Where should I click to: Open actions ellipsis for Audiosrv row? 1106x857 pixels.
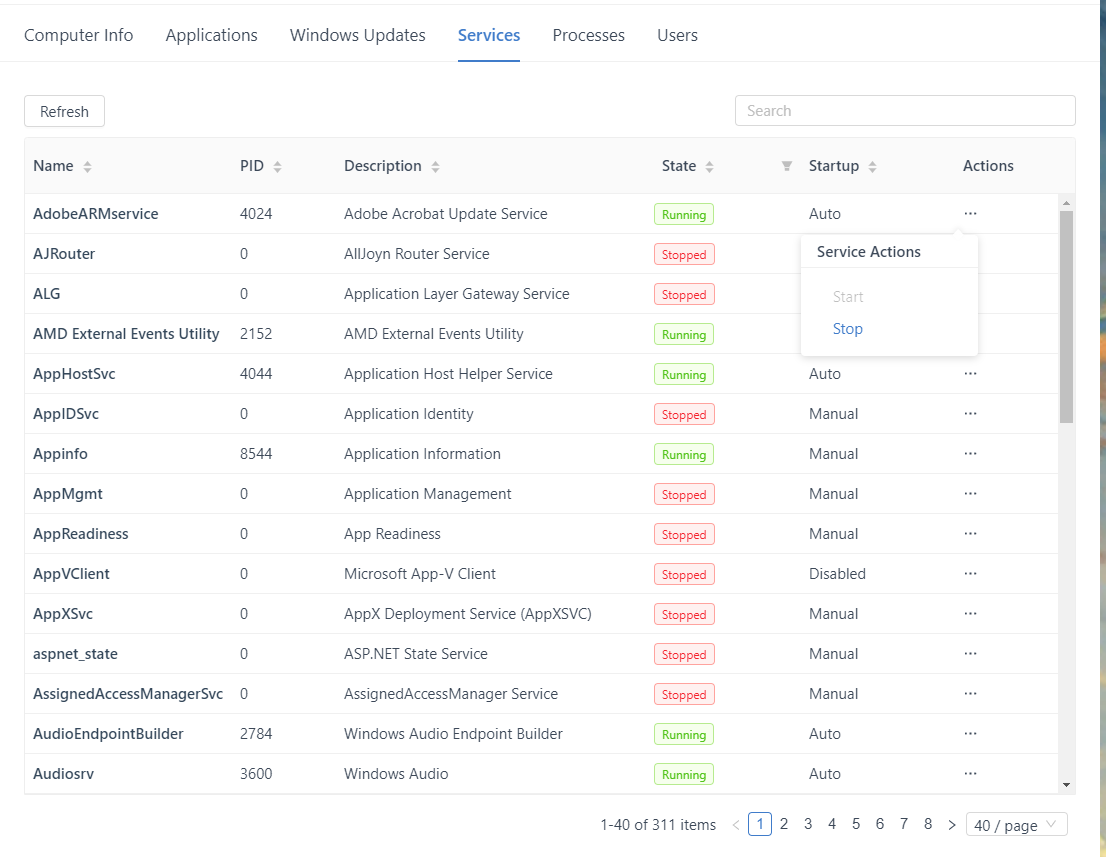click(970, 773)
